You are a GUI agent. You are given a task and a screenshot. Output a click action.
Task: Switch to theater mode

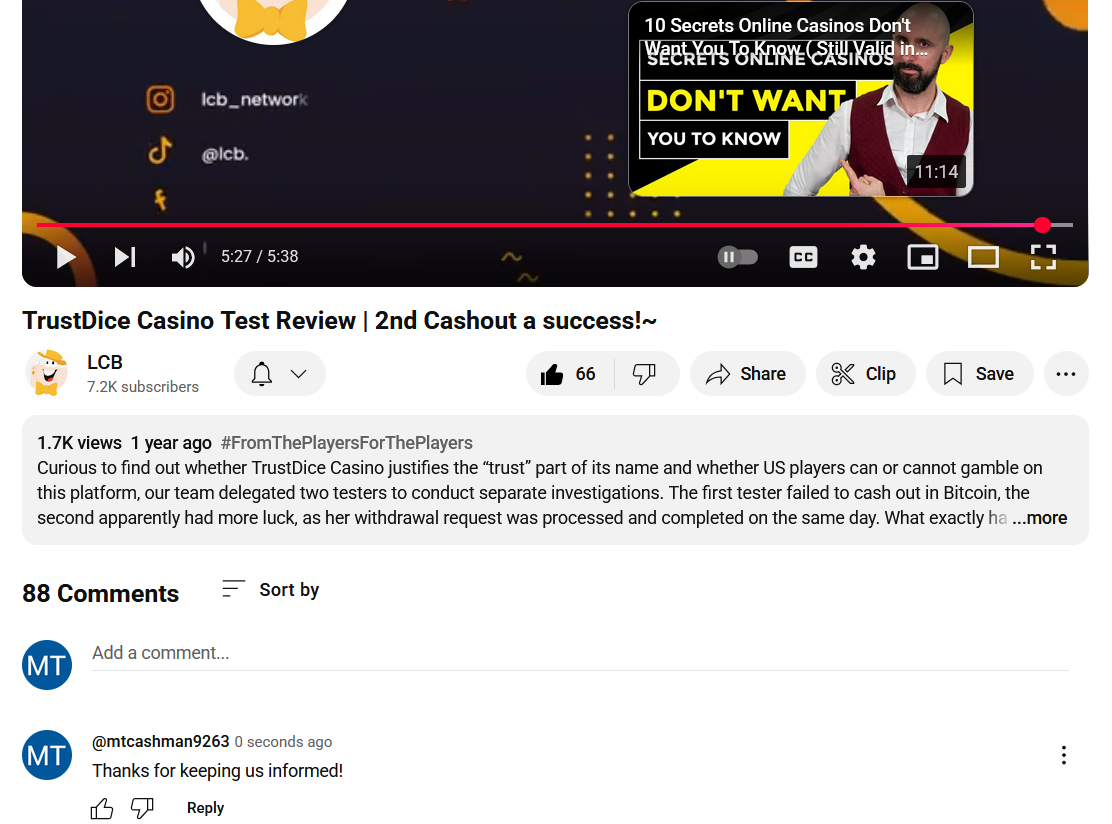click(983, 257)
